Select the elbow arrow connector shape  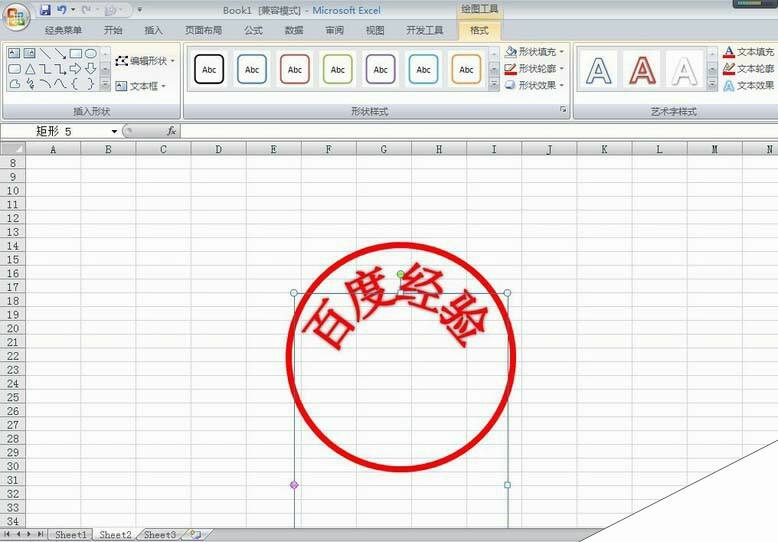[x=60, y=68]
